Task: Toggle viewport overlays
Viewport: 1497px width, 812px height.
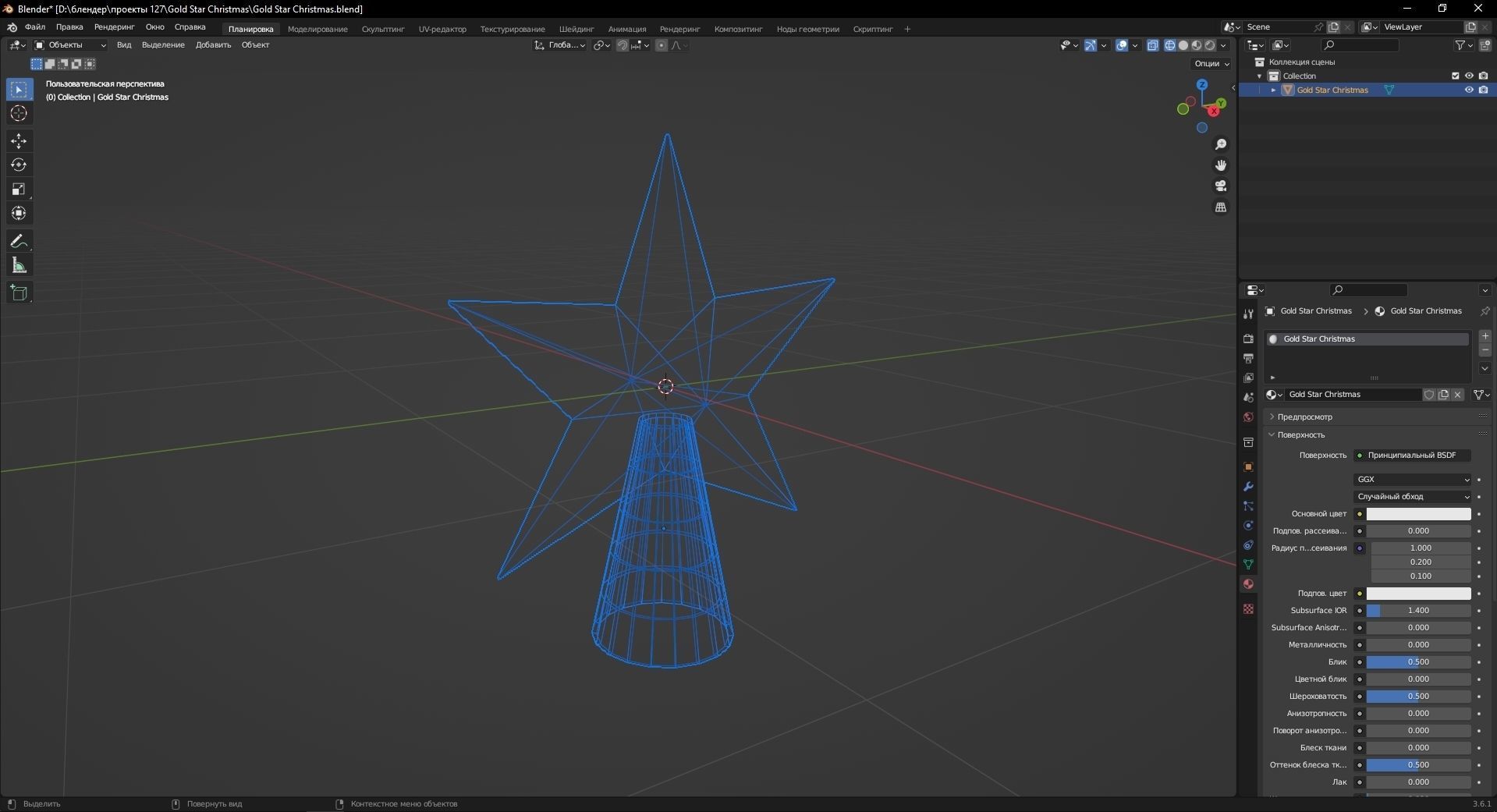Action: [x=1122, y=45]
